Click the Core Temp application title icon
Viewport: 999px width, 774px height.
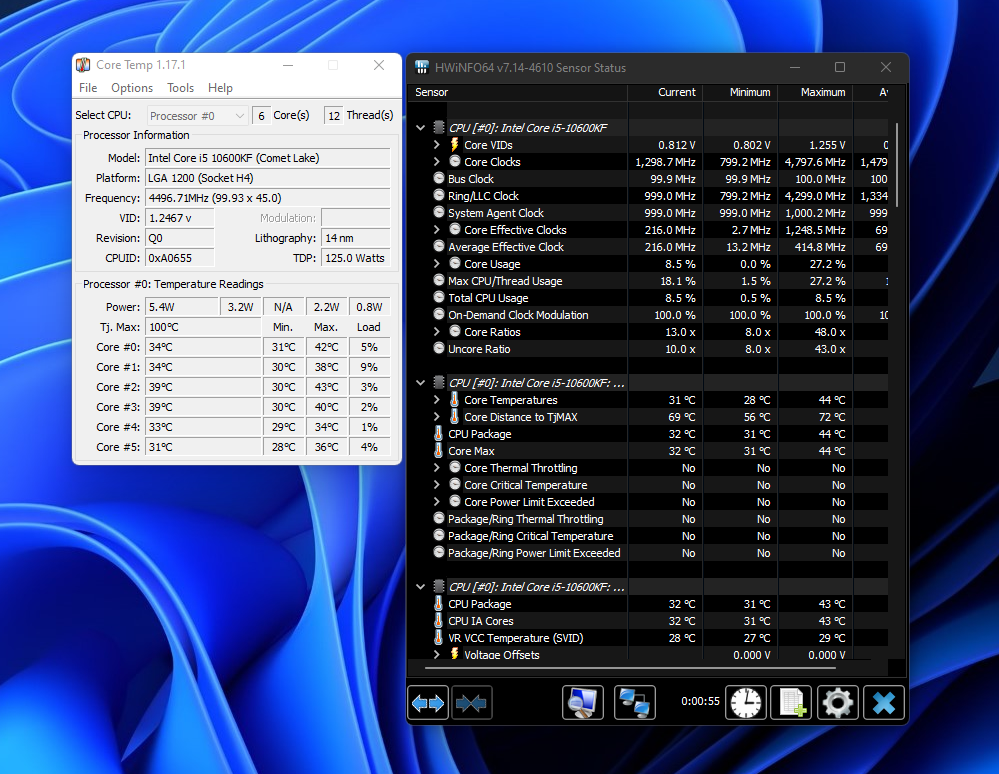83,65
